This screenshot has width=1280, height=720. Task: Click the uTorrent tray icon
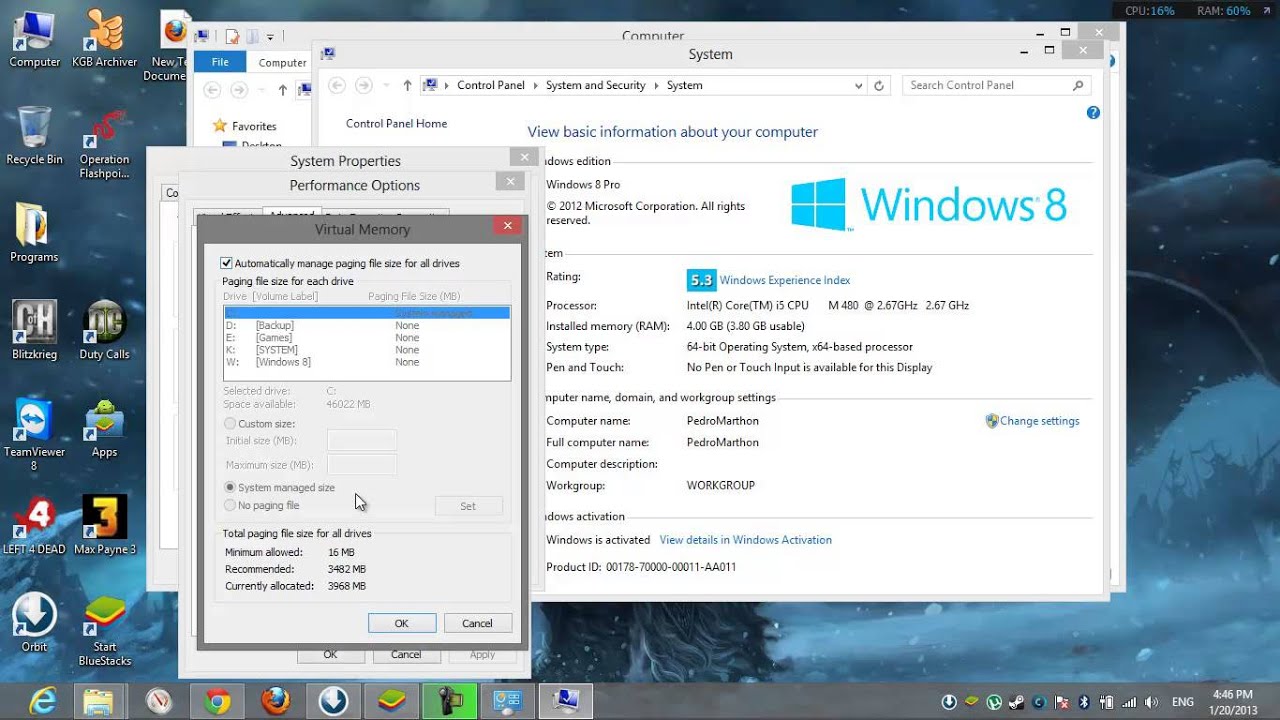pyautogui.click(x=995, y=702)
